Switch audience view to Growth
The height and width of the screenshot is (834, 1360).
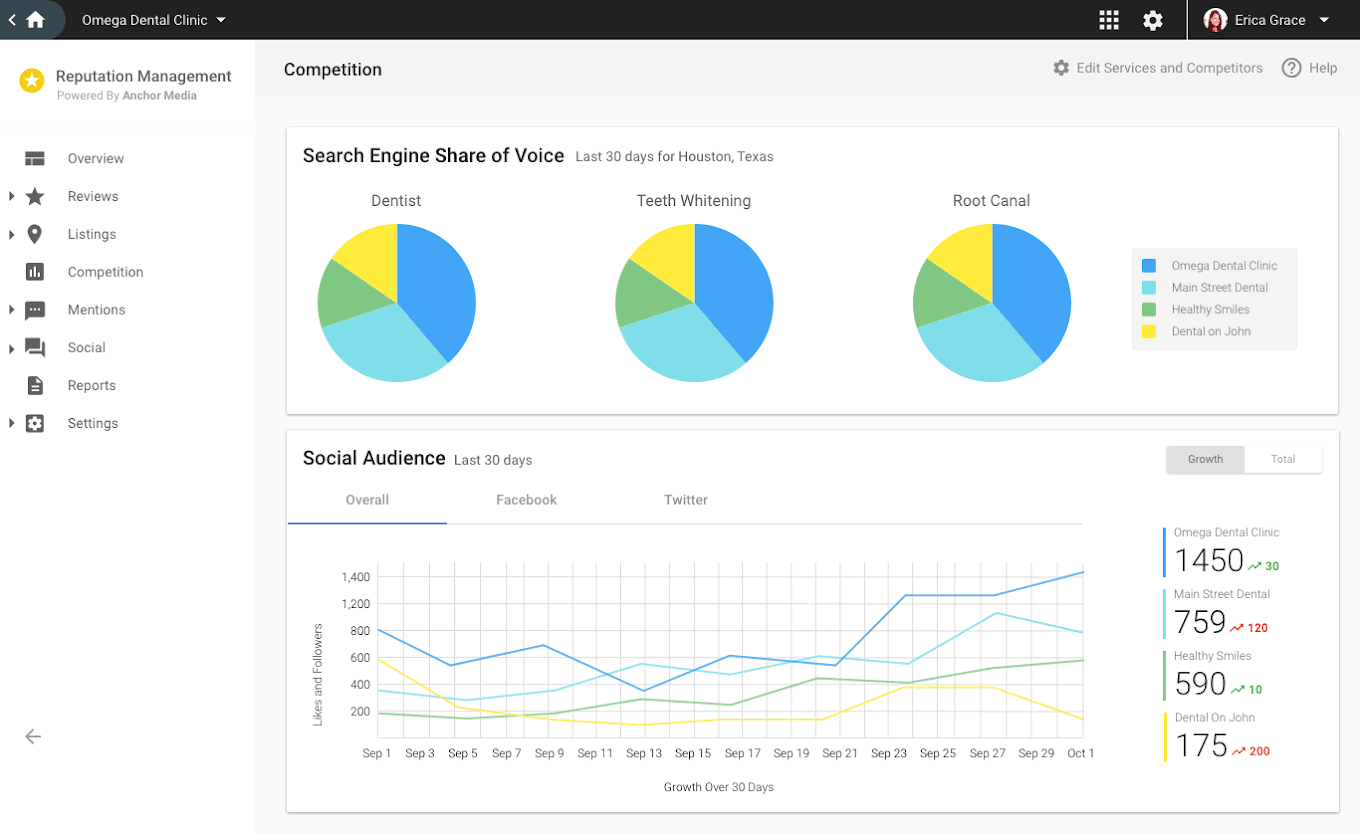[1205, 459]
